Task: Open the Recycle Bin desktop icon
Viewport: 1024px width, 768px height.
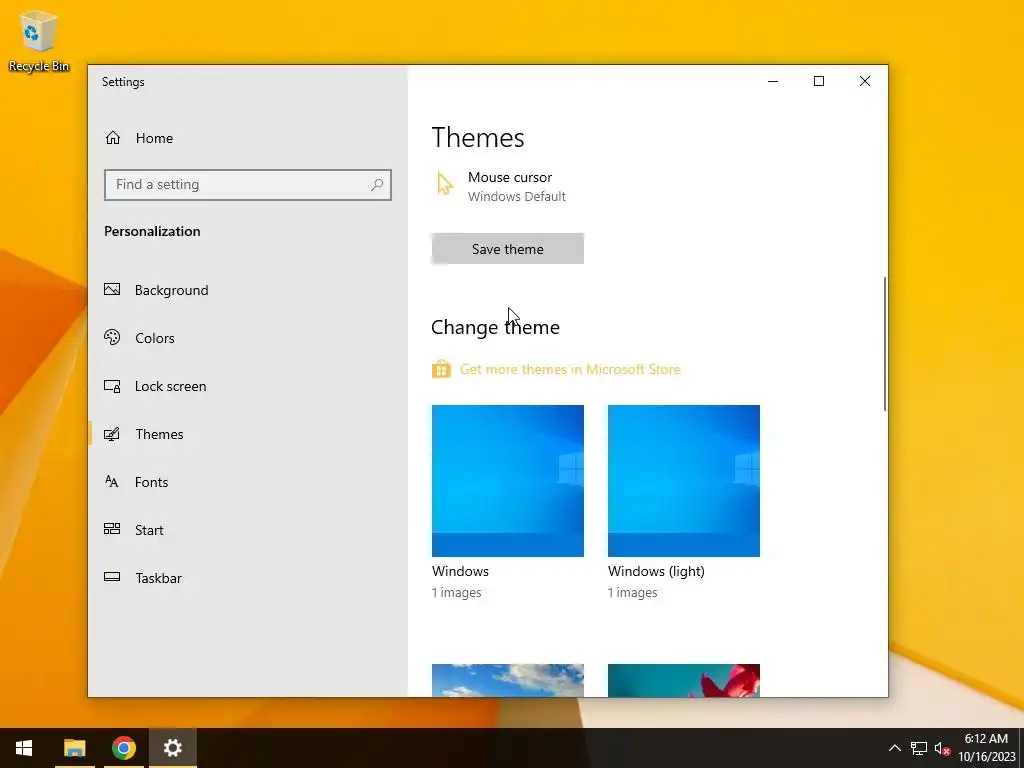Action: [39, 41]
